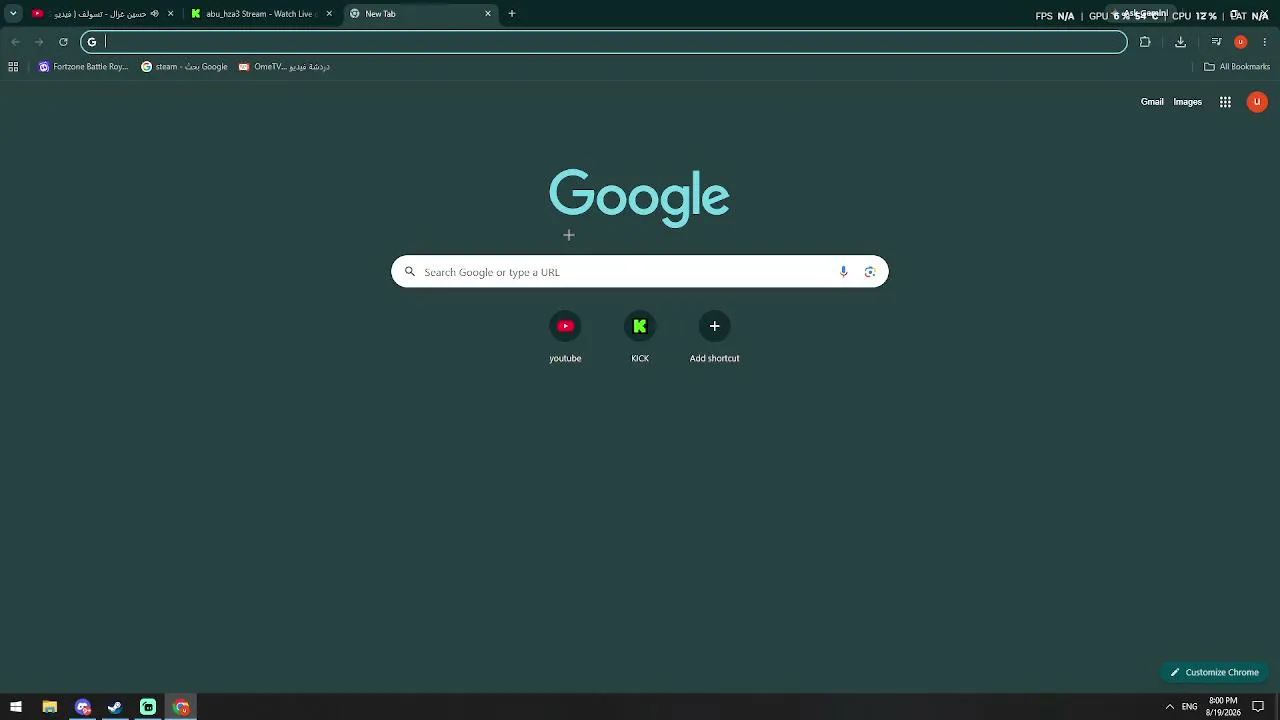Click the Add shortcut button
Screen dimensions: 1280x720
(714, 337)
